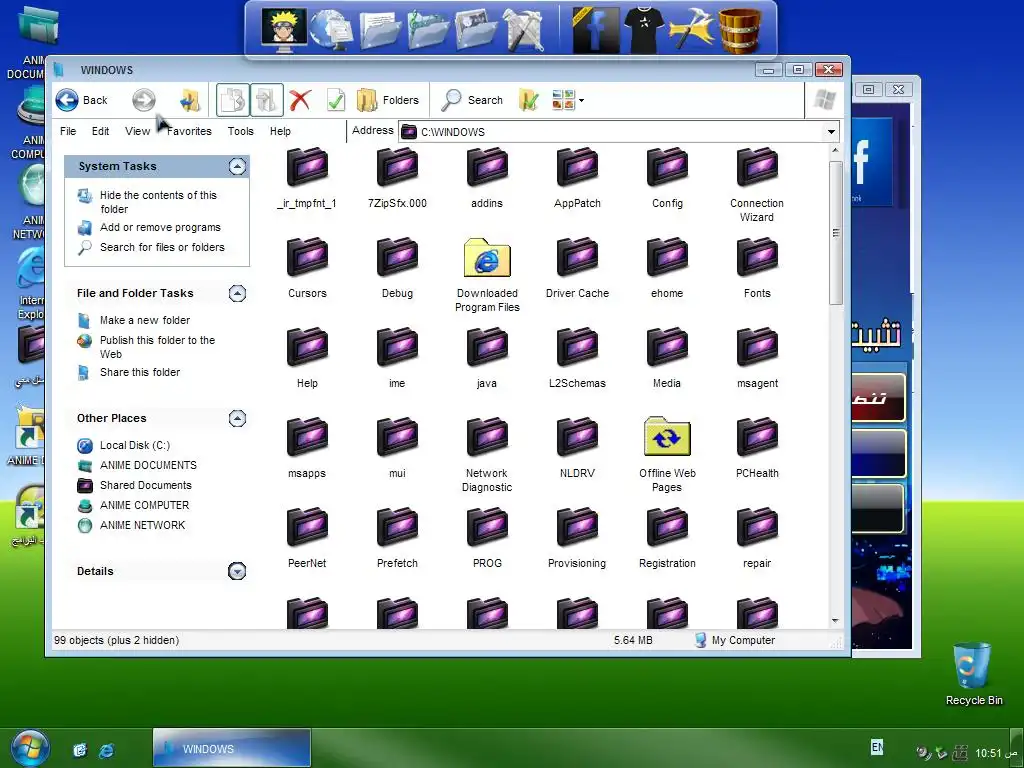Open the View menu
Screen dimensions: 1024x768
(137, 131)
